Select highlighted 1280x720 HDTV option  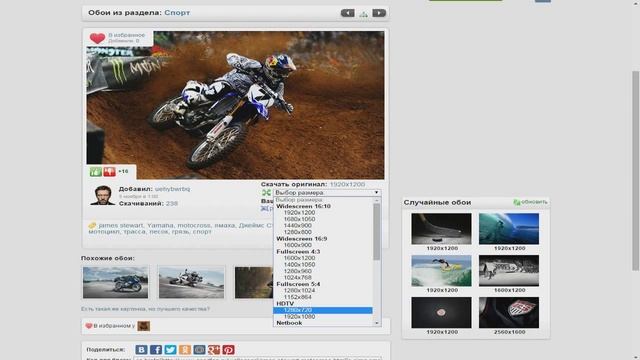tap(322, 310)
